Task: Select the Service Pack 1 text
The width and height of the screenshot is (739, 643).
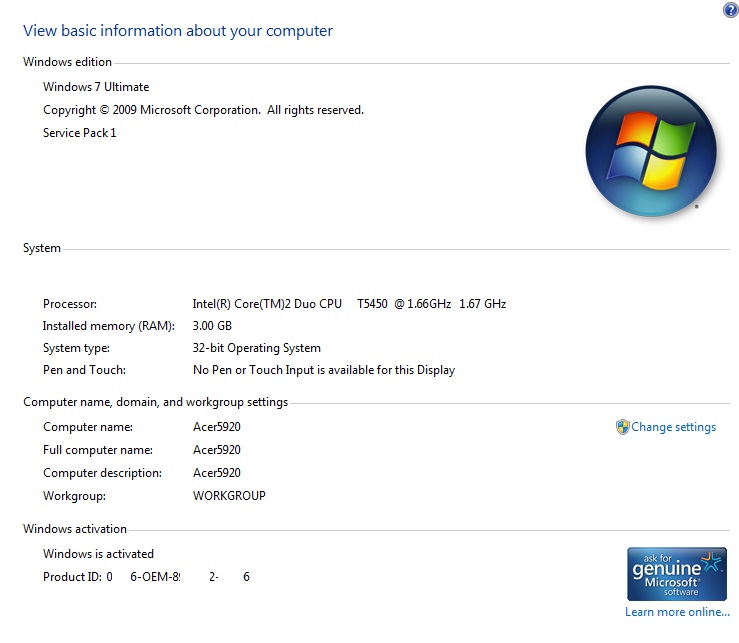Action: (80, 133)
